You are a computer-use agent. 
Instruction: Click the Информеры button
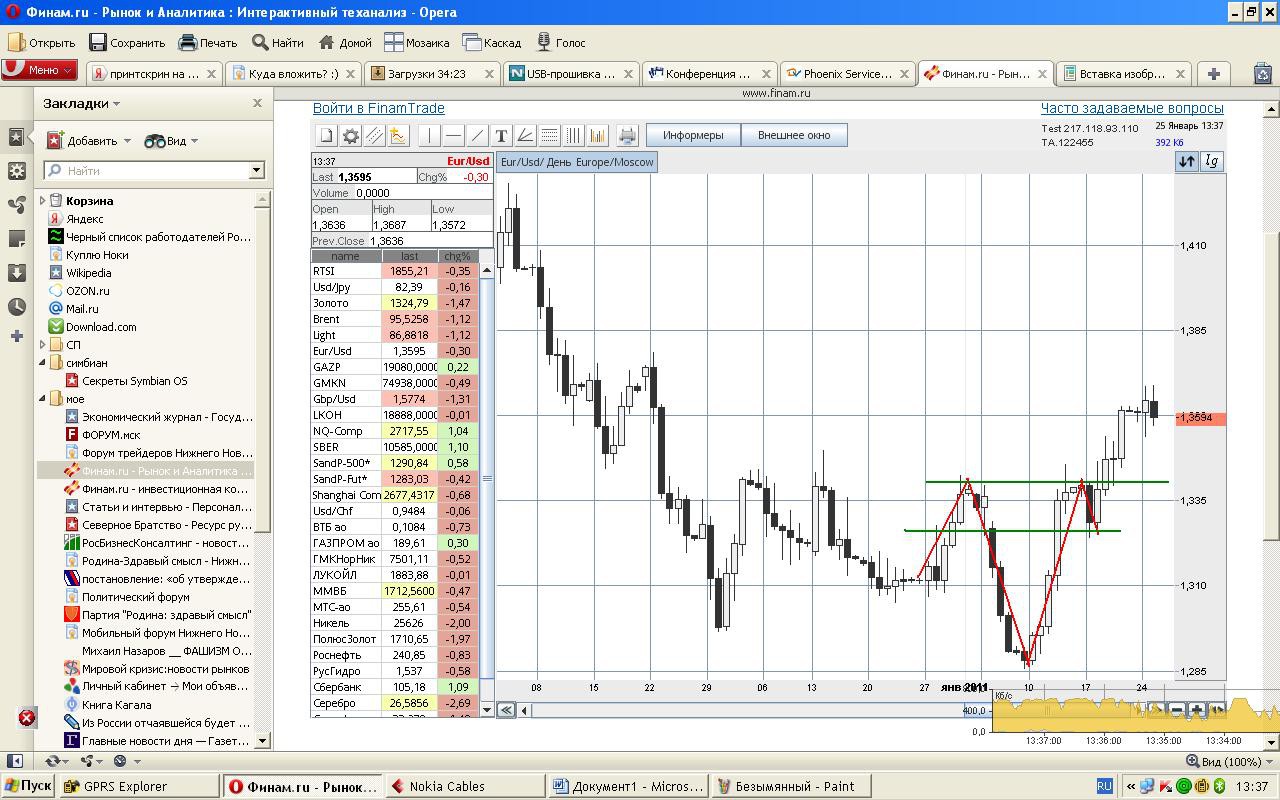pos(693,135)
